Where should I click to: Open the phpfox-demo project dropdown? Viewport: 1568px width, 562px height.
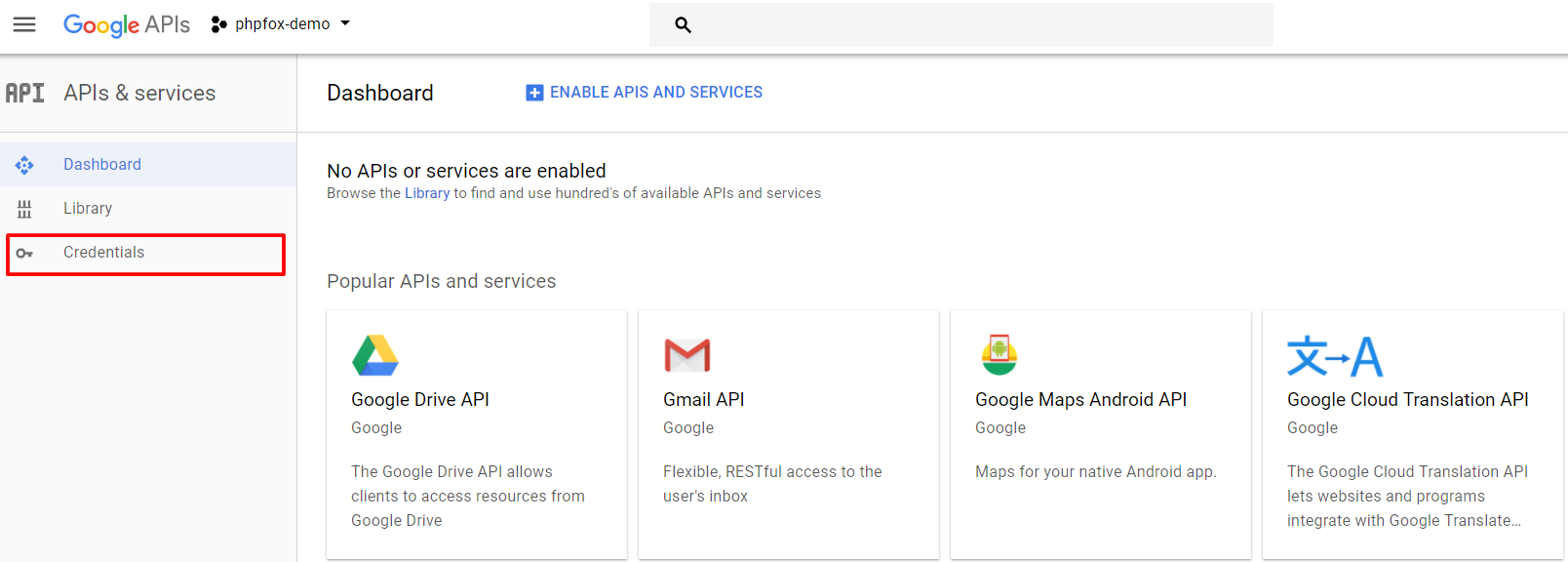[x=282, y=24]
